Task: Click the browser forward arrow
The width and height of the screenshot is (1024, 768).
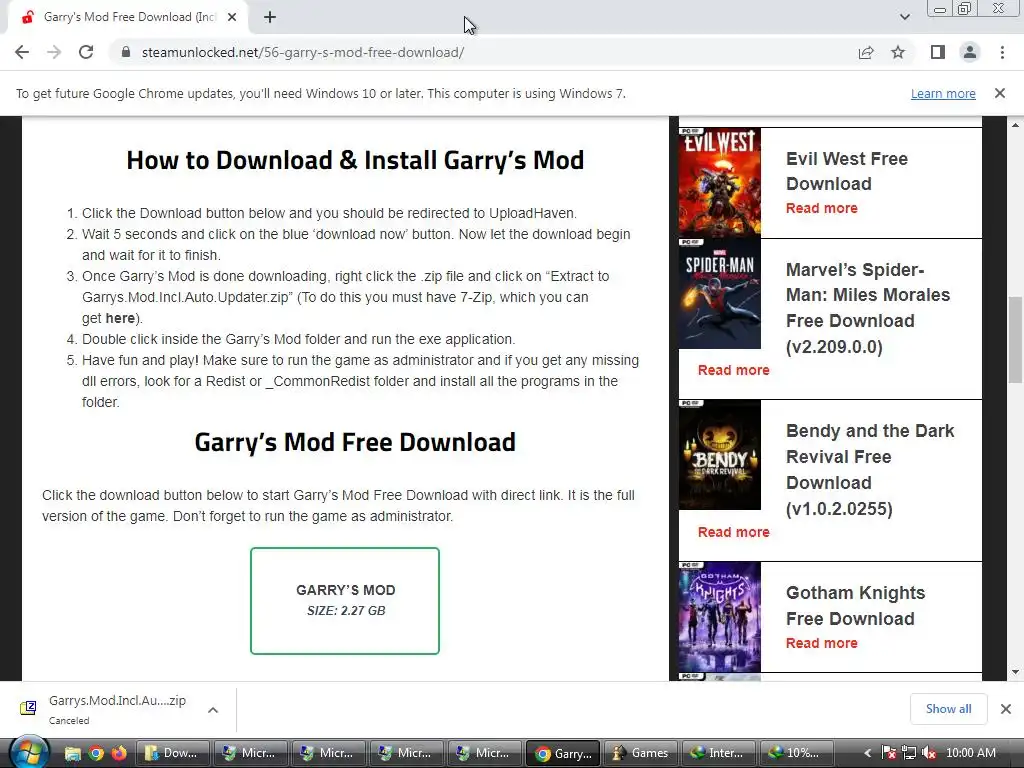Action: pos(54,52)
